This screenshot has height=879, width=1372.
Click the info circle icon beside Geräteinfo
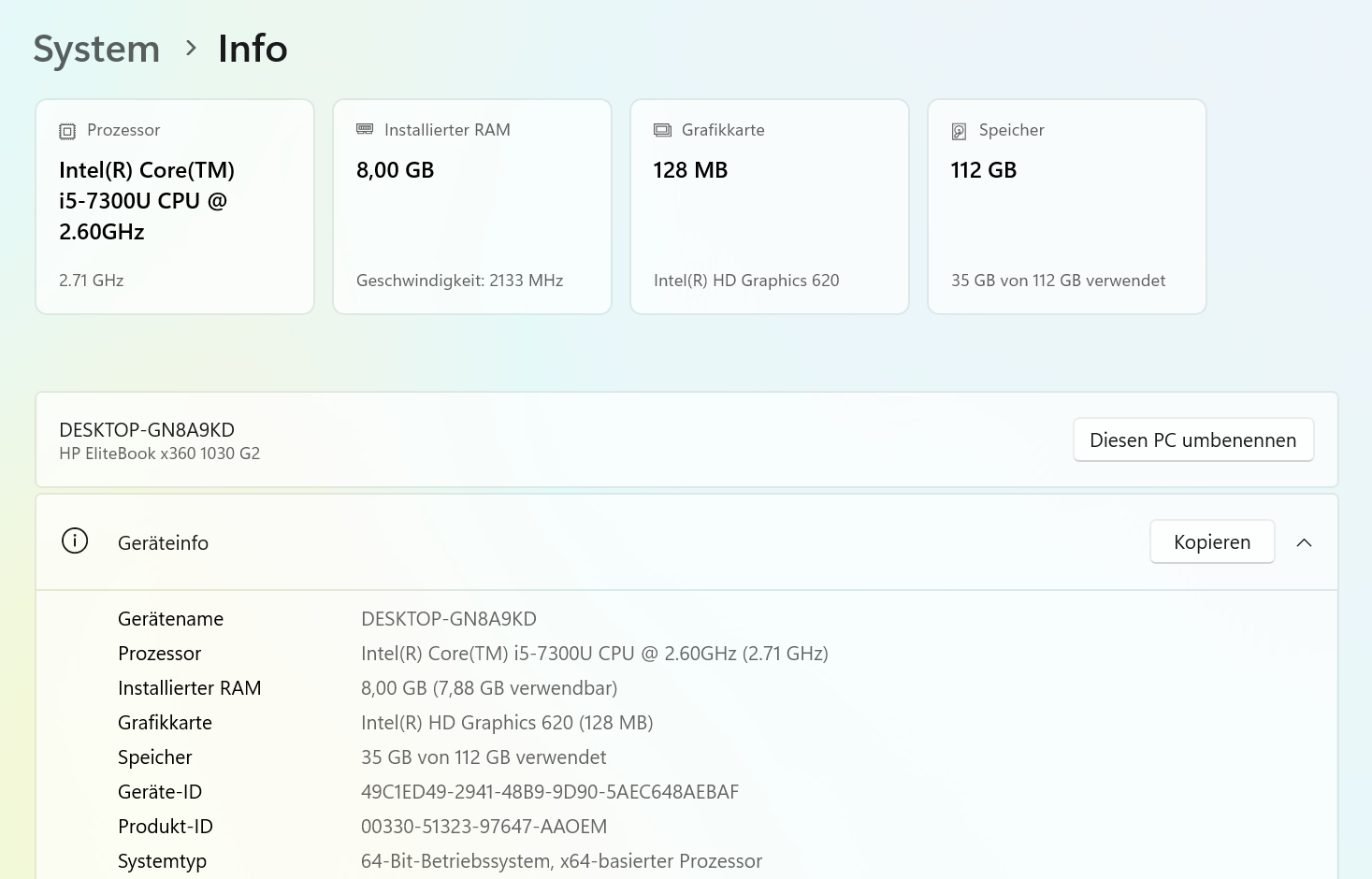[75, 540]
